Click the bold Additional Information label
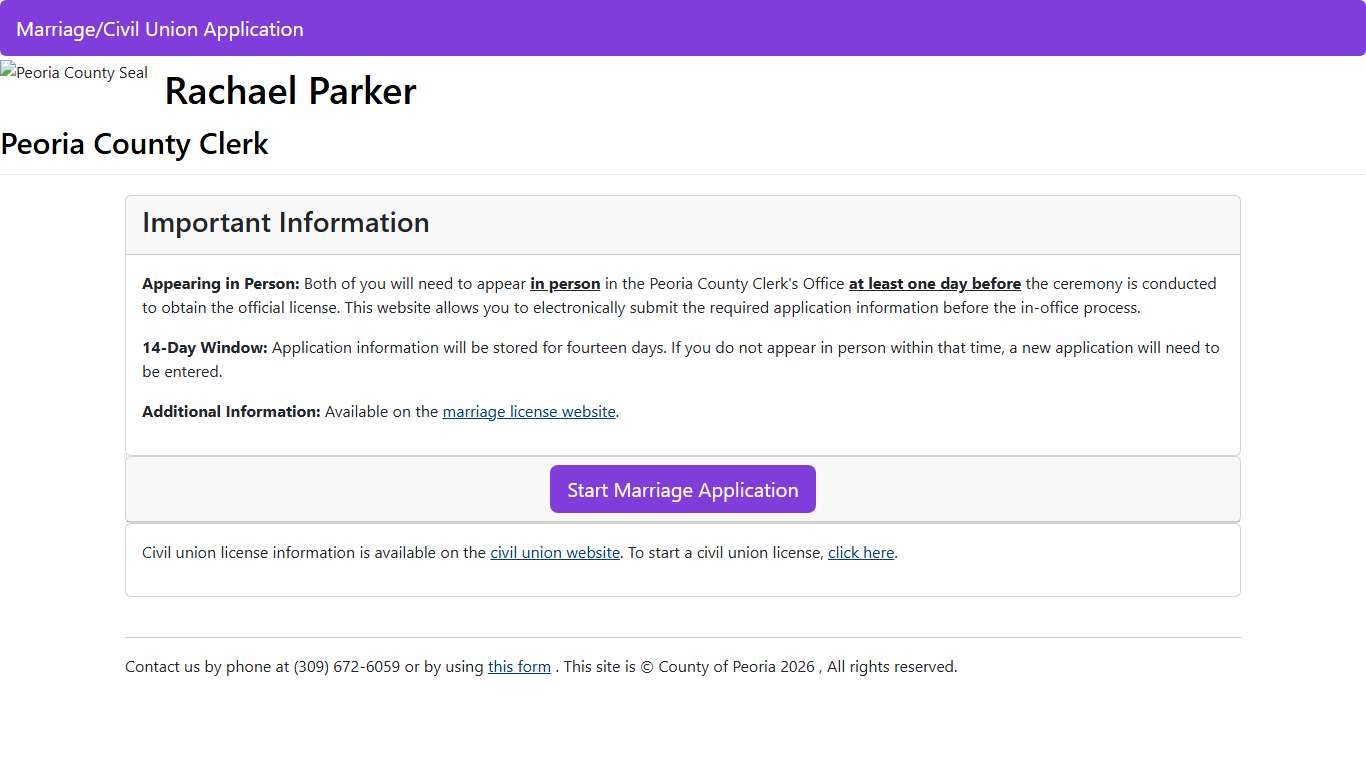 [231, 412]
